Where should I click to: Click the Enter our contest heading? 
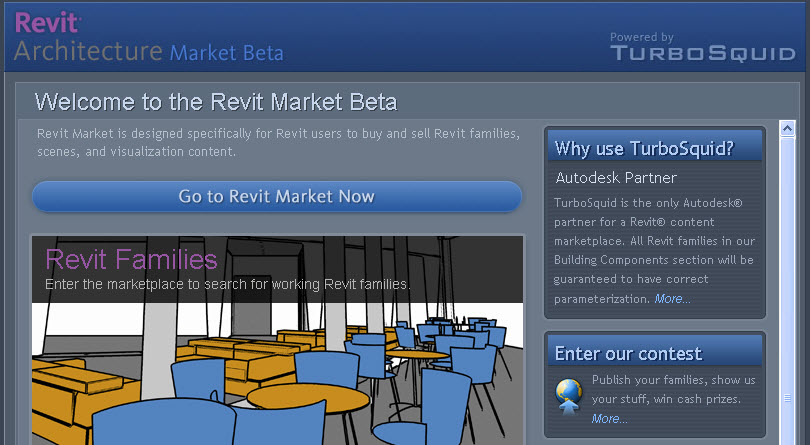pos(628,354)
